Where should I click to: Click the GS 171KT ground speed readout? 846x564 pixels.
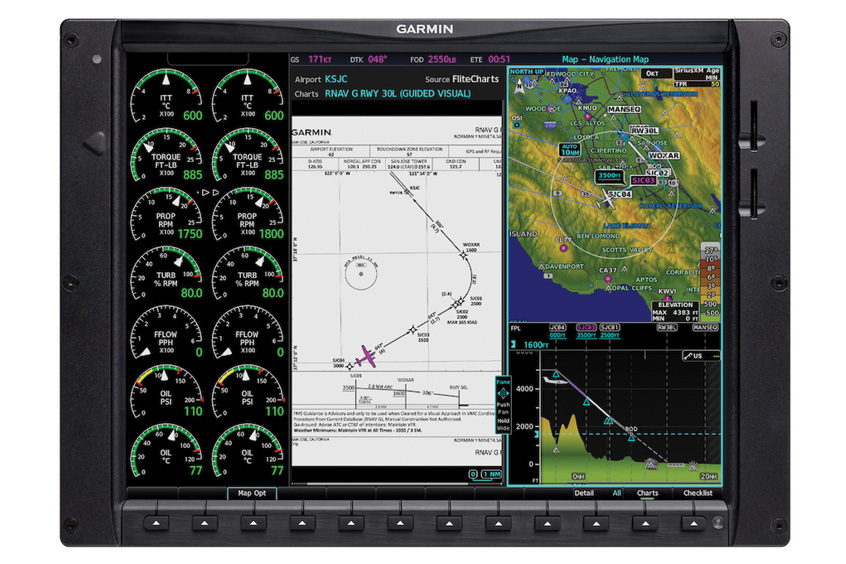coord(311,59)
